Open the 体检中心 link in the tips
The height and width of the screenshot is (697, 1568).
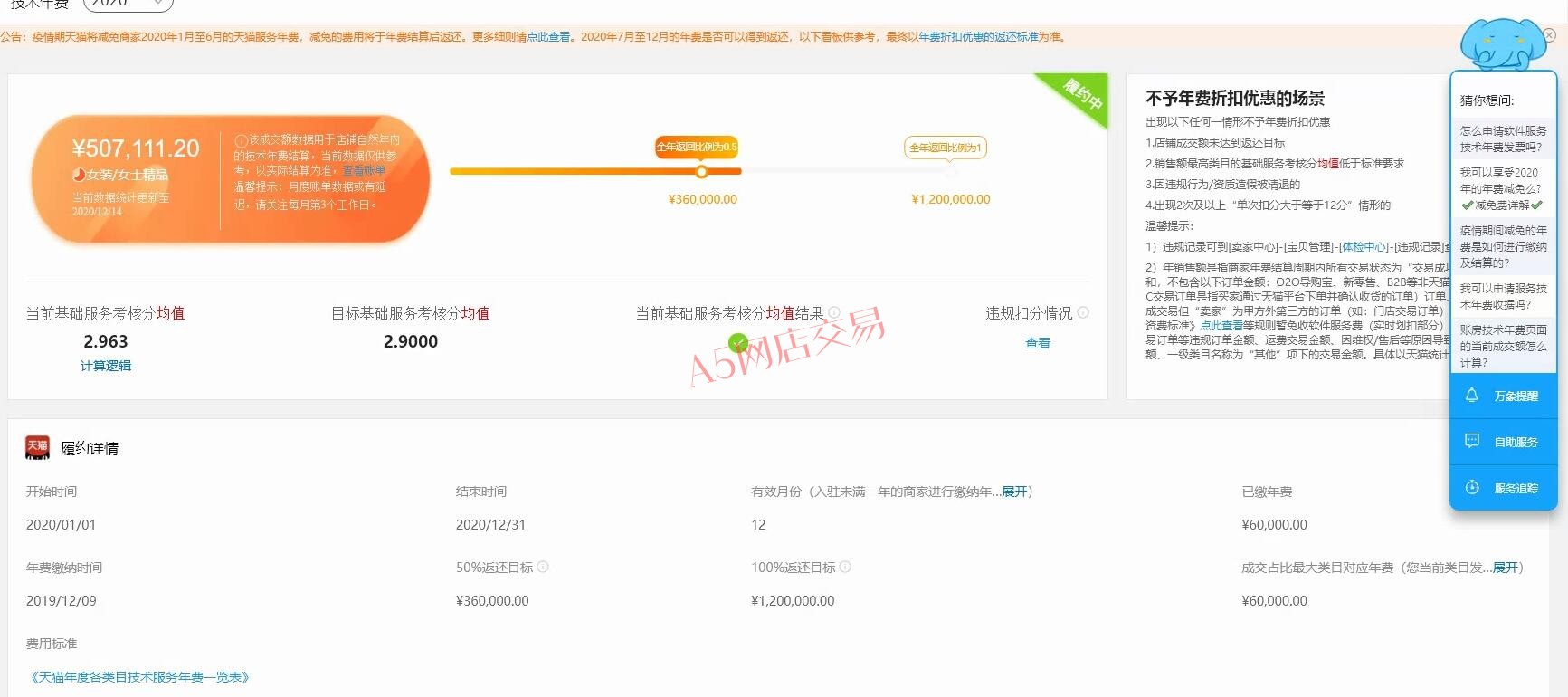(x=1364, y=247)
